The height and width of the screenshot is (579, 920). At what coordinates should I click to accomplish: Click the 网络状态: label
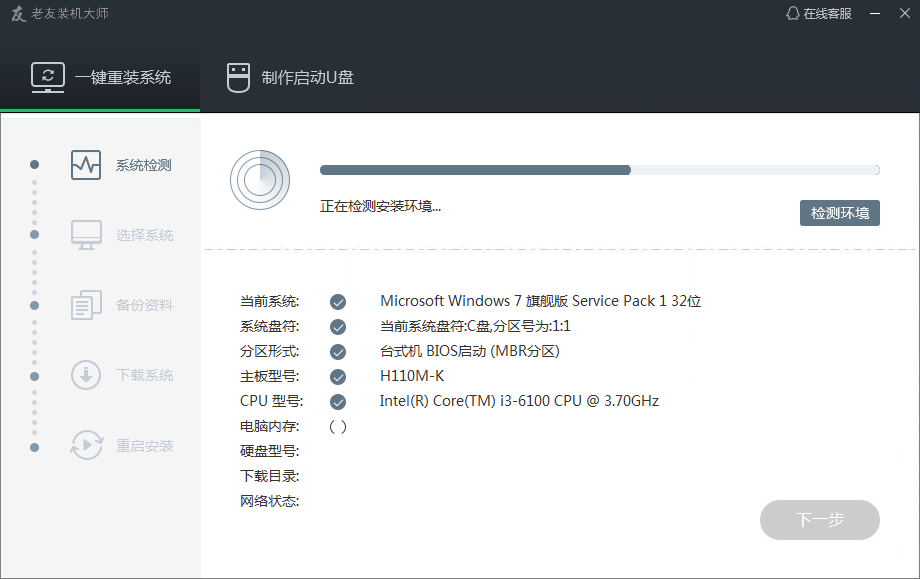point(269,501)
